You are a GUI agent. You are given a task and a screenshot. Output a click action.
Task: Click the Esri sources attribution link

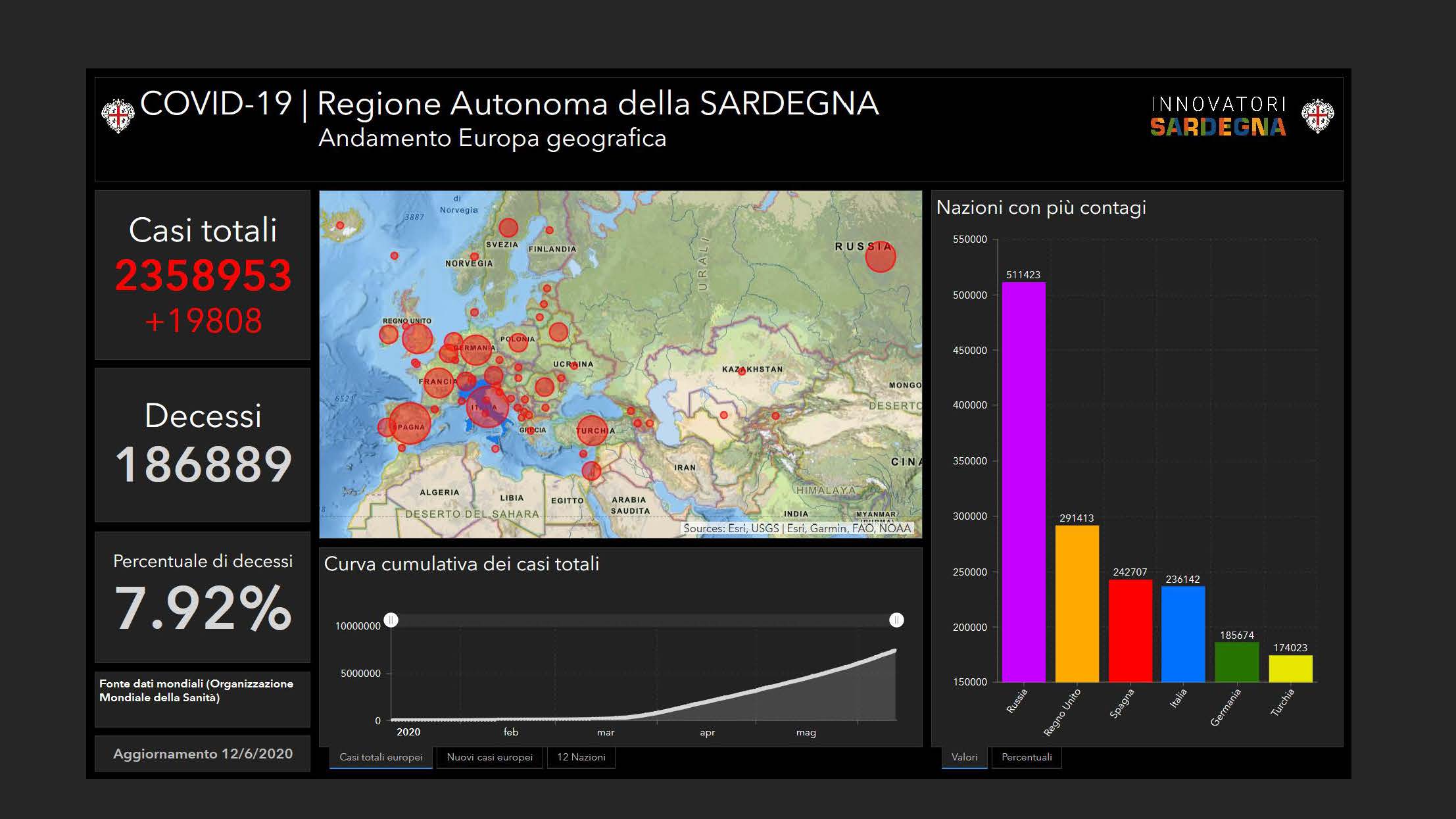[x=797, y=528]
